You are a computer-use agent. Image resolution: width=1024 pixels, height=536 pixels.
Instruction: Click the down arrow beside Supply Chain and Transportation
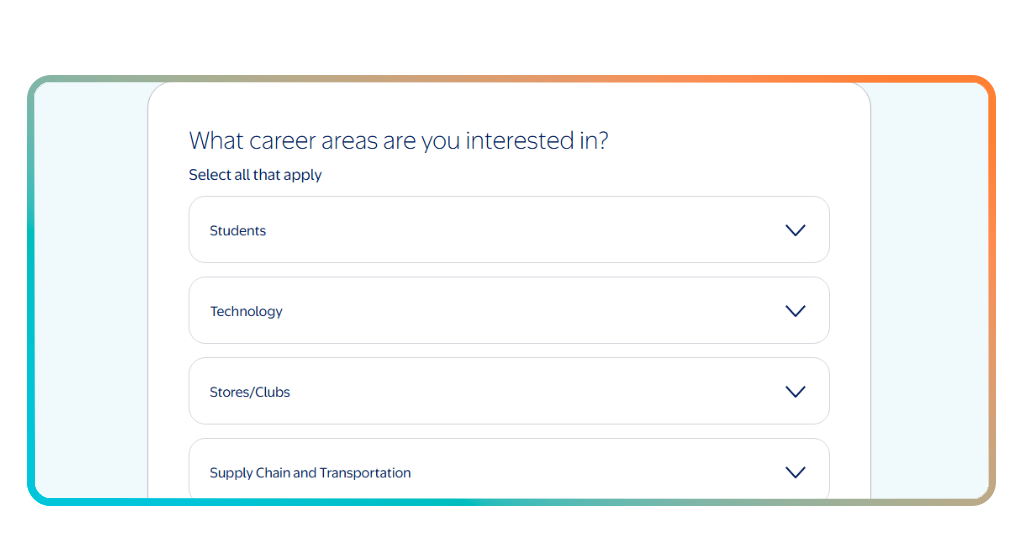point(795,473)
